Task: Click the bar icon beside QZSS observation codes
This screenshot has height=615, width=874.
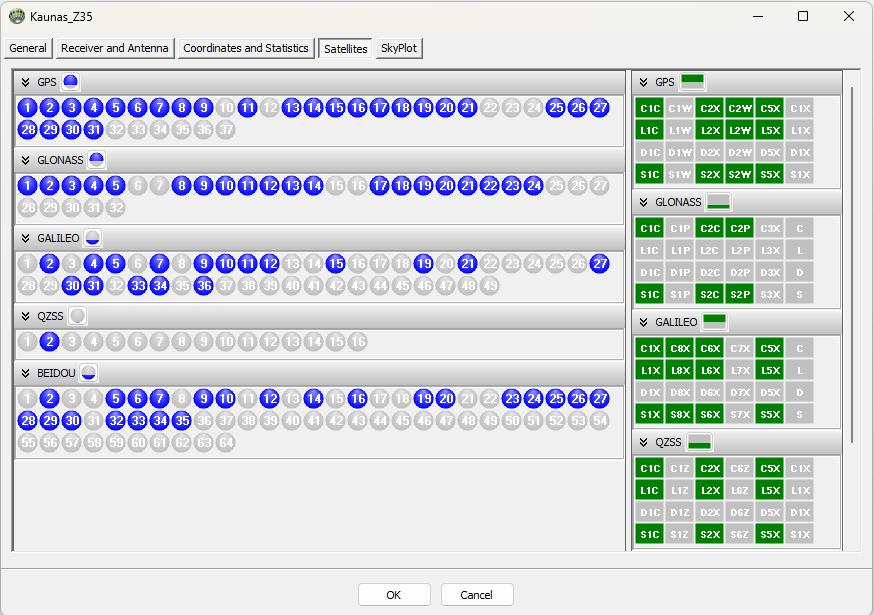Action: tap(700, 442)
